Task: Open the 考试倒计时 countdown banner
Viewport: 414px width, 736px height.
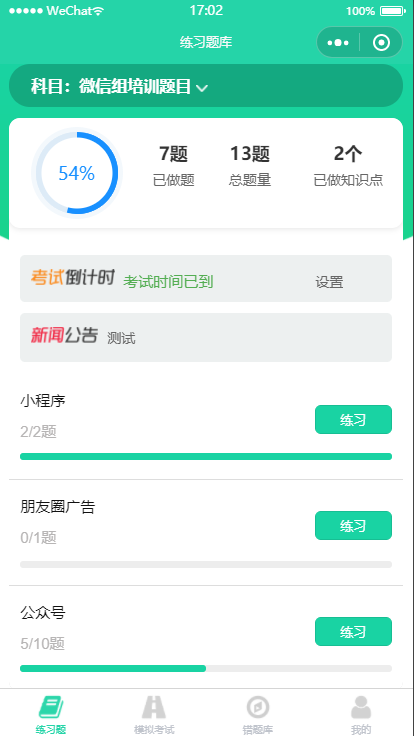Action: coord(206,278)
